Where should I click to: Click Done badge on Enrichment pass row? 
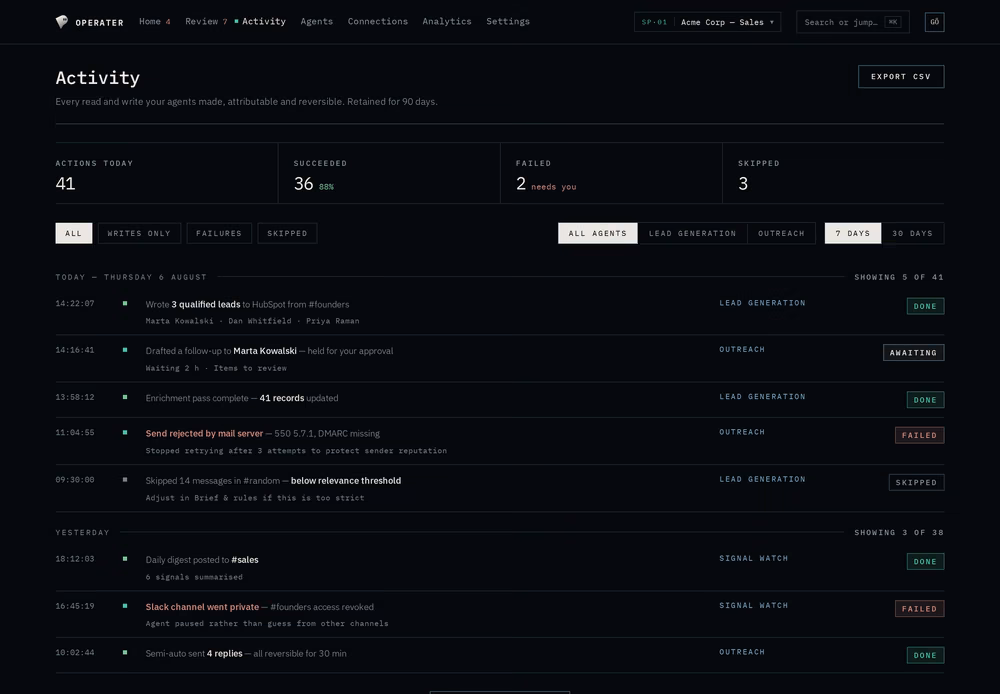tap(925, 400)
